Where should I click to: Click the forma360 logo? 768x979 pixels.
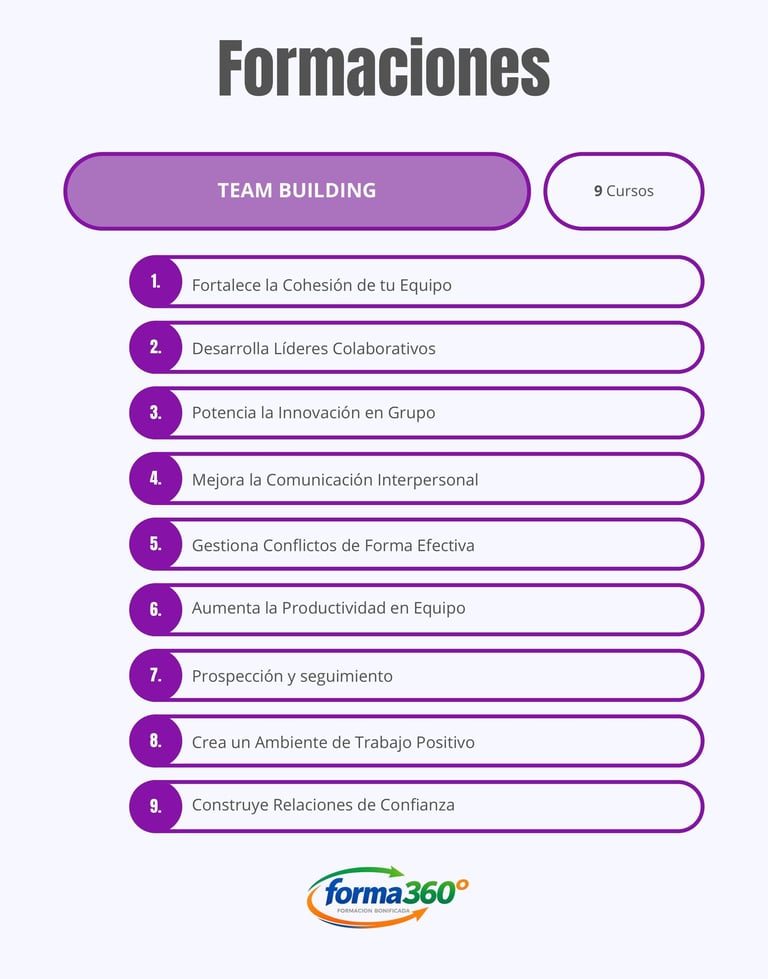click(386, 896)
